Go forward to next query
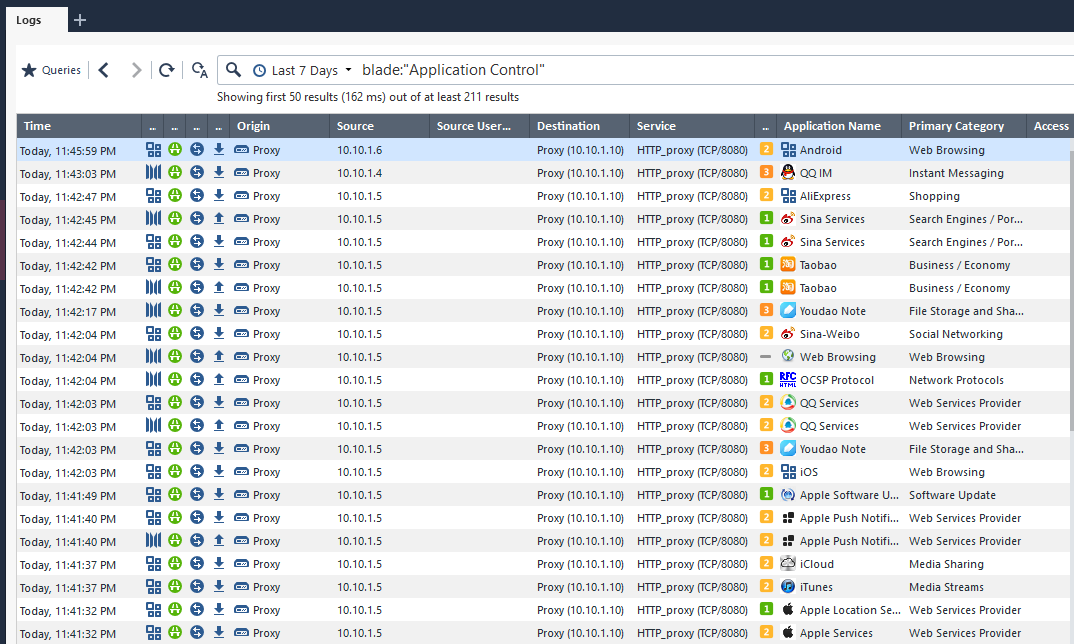This screenshot has height=644, width=1074. 136,70
